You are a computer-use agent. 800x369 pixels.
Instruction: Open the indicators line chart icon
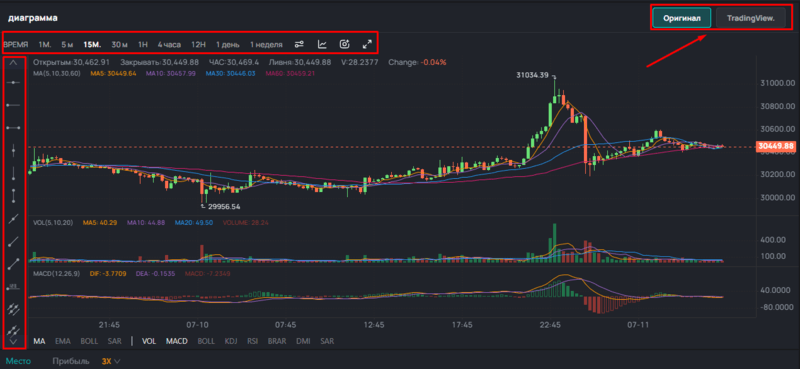(322, 44)
